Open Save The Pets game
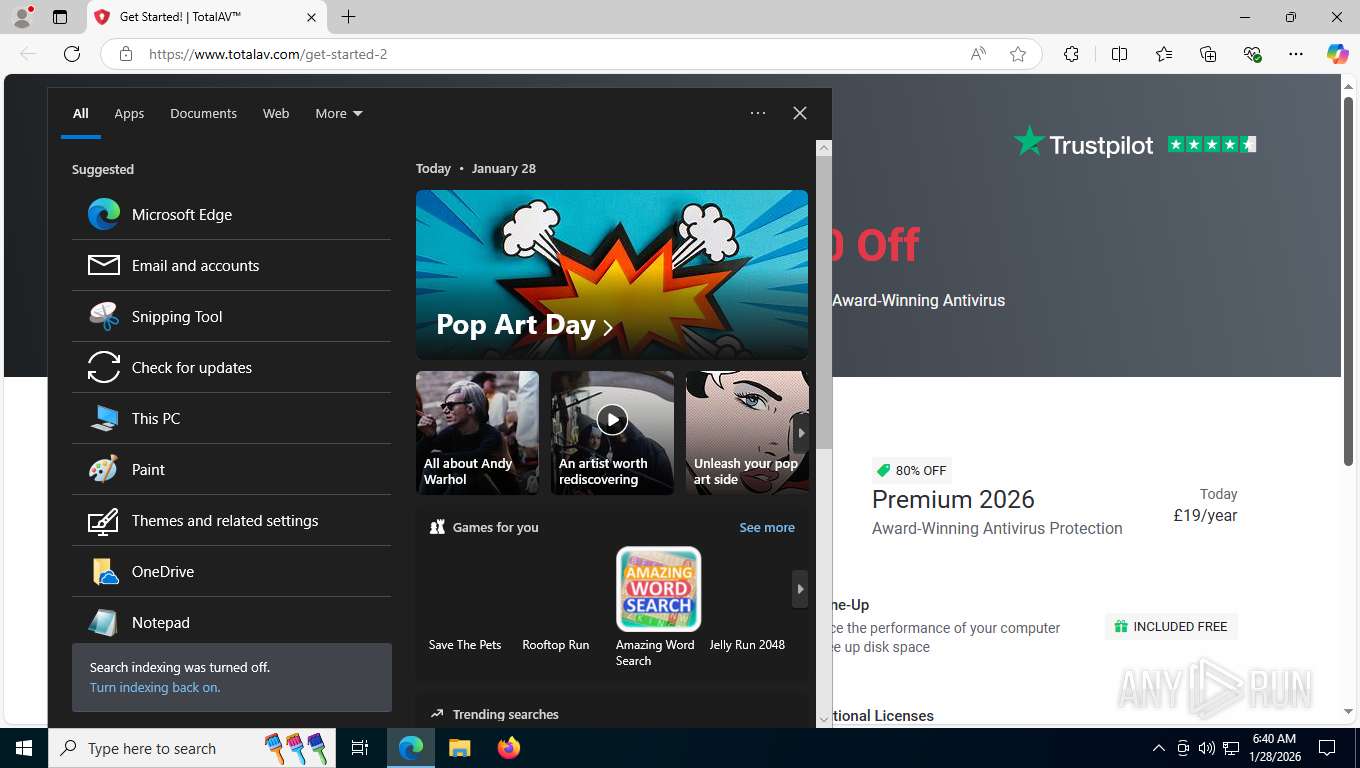1360x768 pixels. [x=465, y=644]
